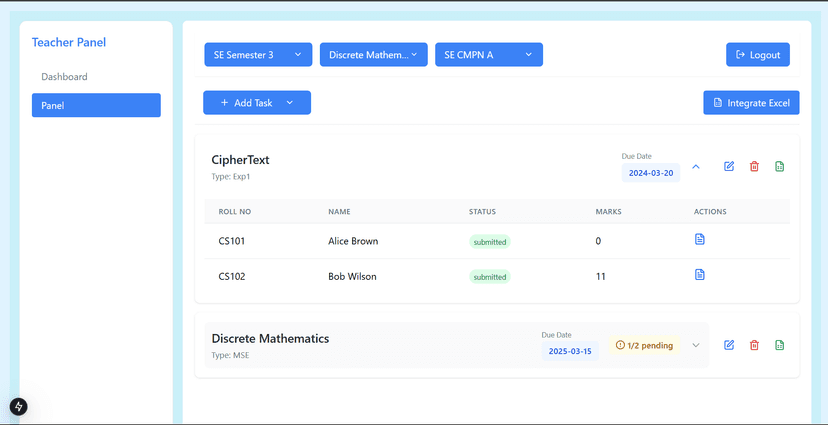Screen dimensions: 828x425
Task: Delete the Discrete Mathematics task
Action: 754,345
